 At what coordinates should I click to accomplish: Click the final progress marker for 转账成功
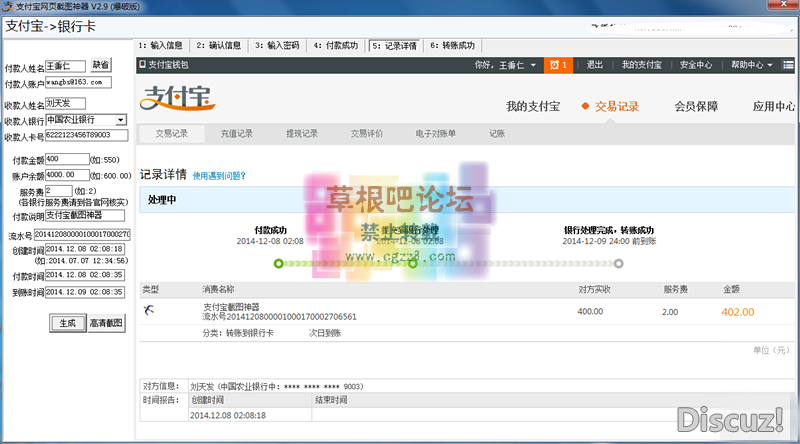pos(618,264)
